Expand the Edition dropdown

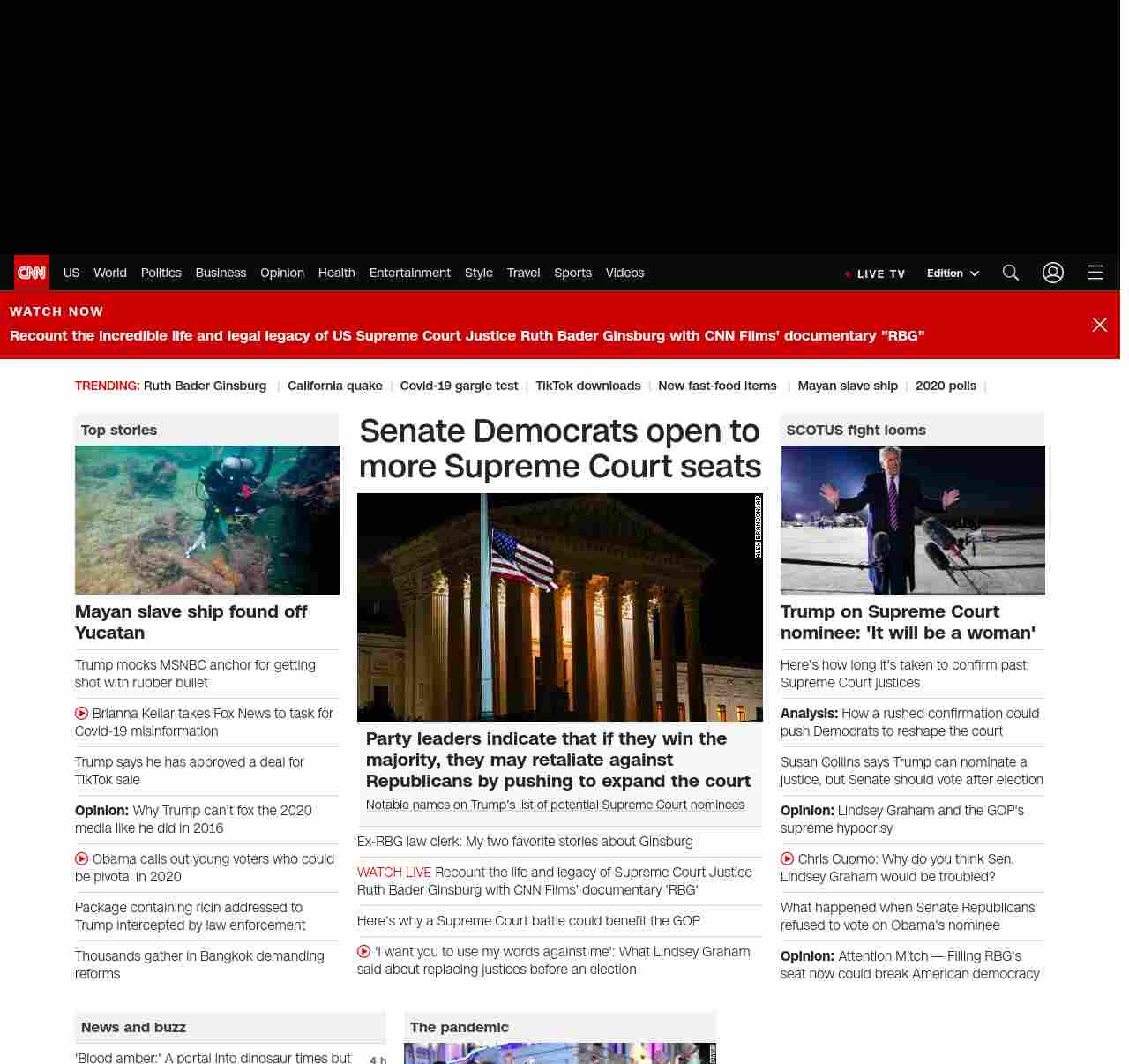click(953, 273)
